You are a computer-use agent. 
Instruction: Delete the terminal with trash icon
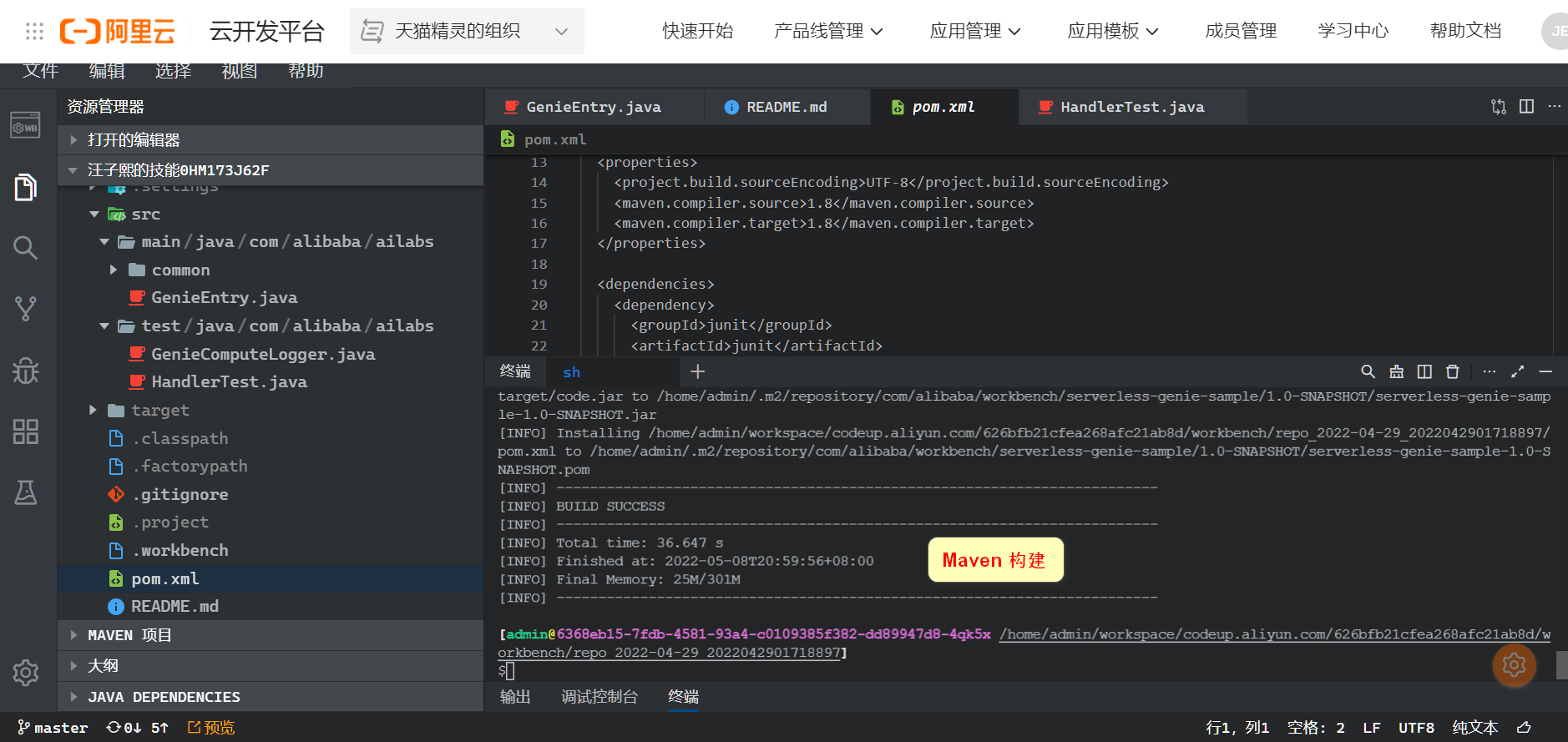(1453, 371)
